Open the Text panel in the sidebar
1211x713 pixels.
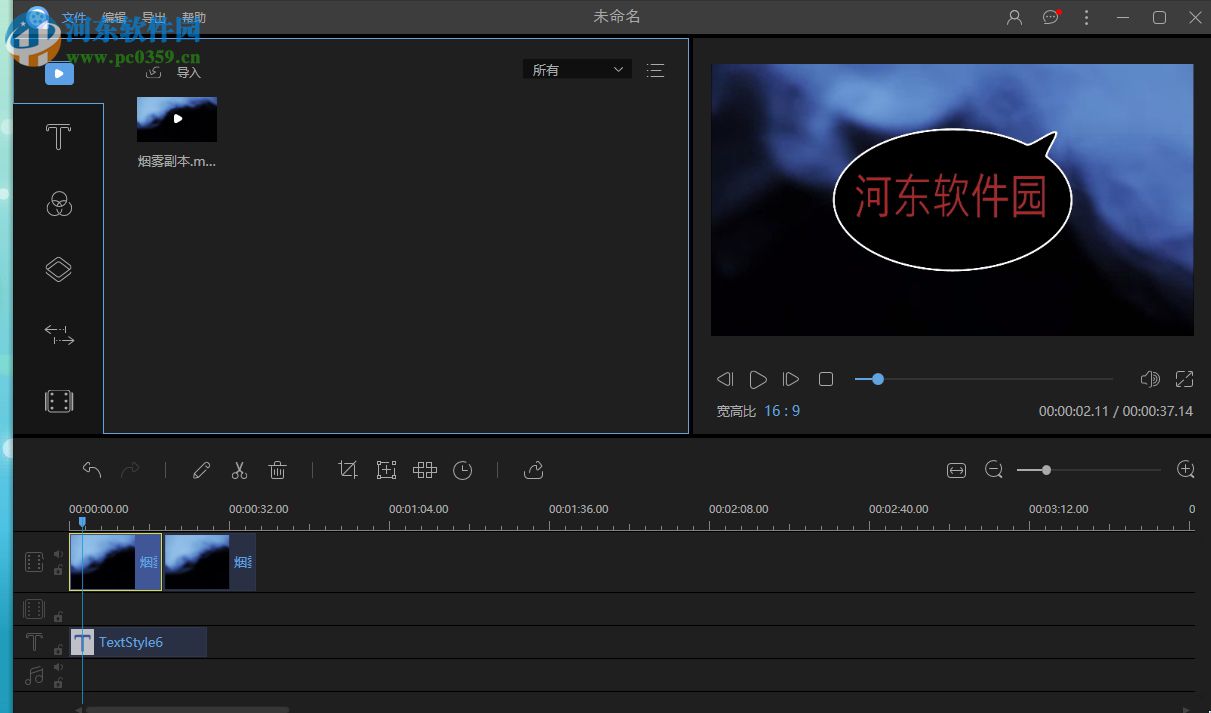[x=58, y=137]
